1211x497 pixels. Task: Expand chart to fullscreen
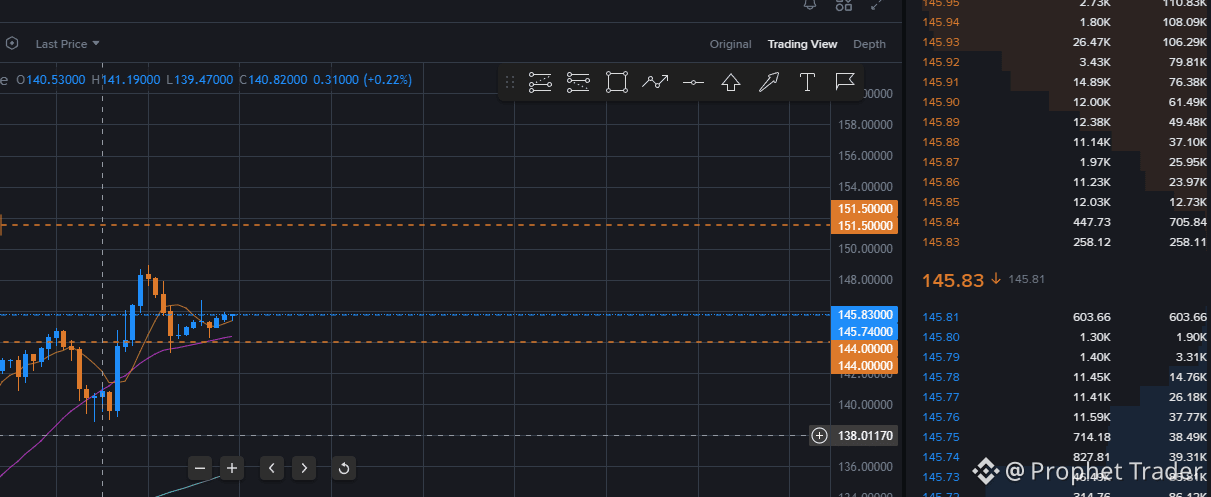[877, 4]
